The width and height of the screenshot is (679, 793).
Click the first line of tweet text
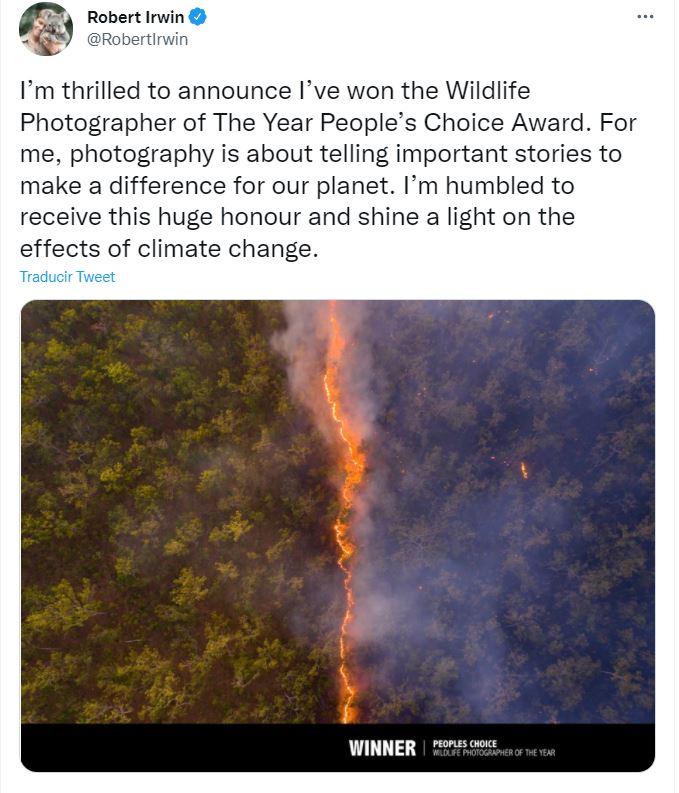click(x=274, y=91)
